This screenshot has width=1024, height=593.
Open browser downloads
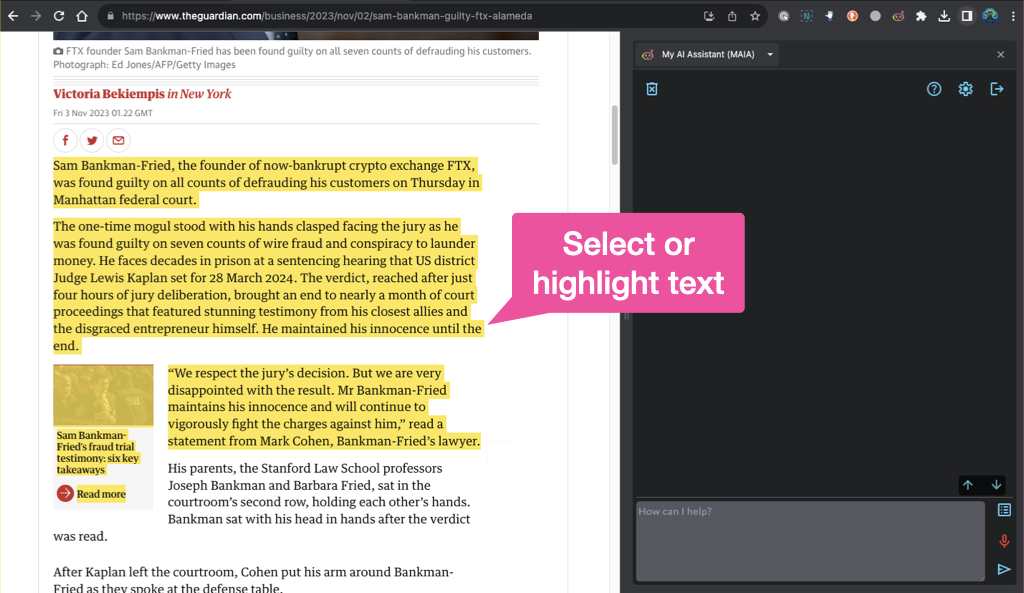point(944,16)
